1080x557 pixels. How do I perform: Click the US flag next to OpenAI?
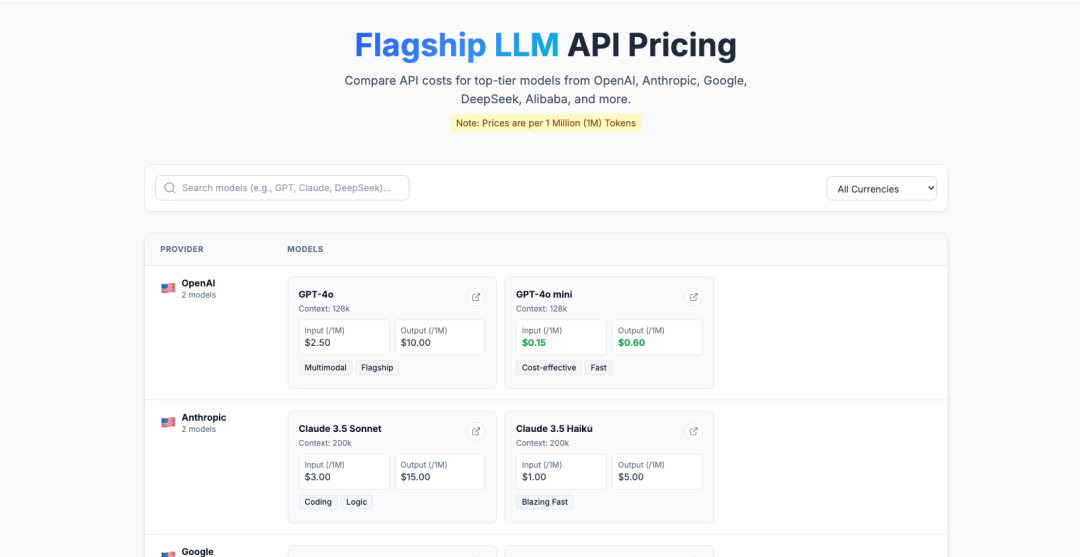(168, 288)
